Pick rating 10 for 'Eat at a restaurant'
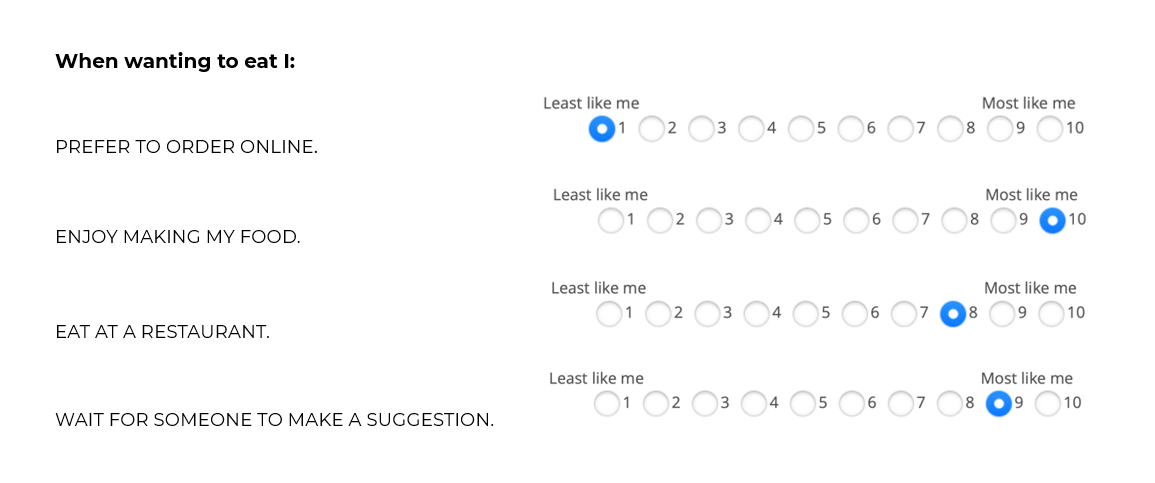 coord(1051,314)
